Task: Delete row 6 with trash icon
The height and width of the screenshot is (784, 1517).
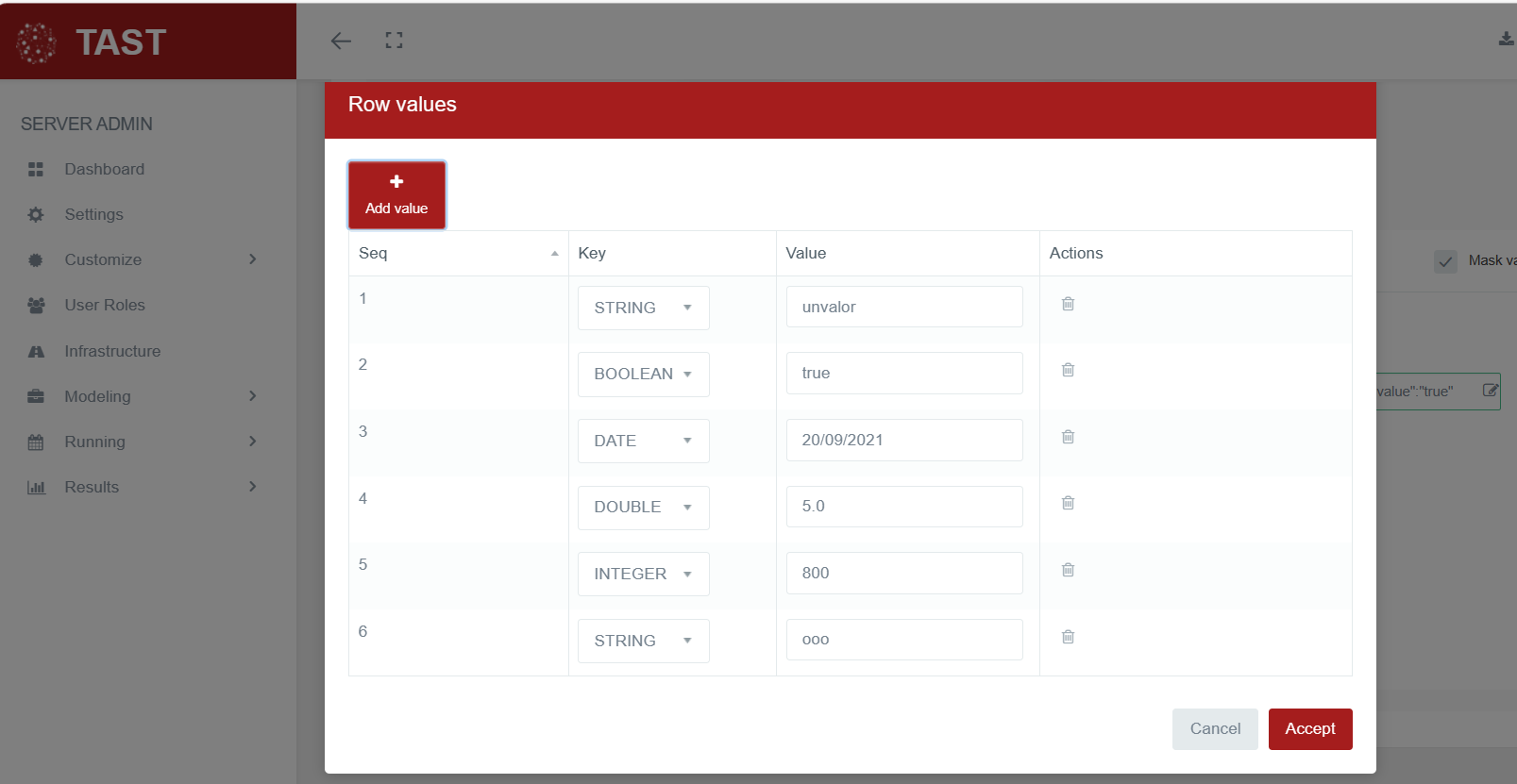Action: pyautogui.click(x=1068, y=637)
